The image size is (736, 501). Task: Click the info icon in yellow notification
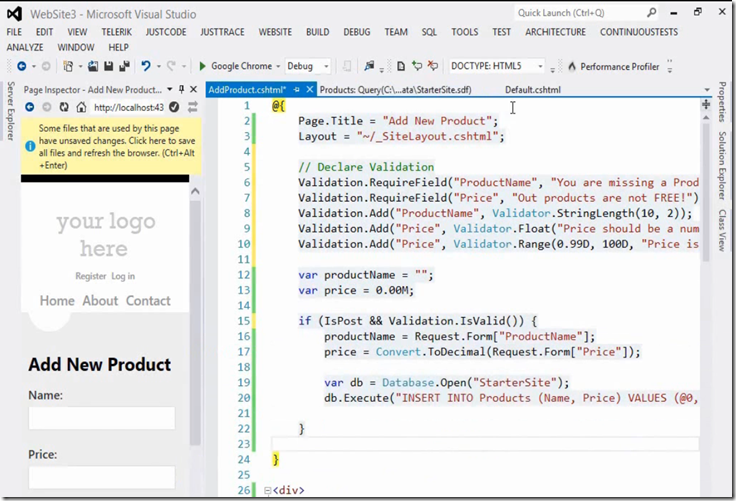tap(30, 146)
